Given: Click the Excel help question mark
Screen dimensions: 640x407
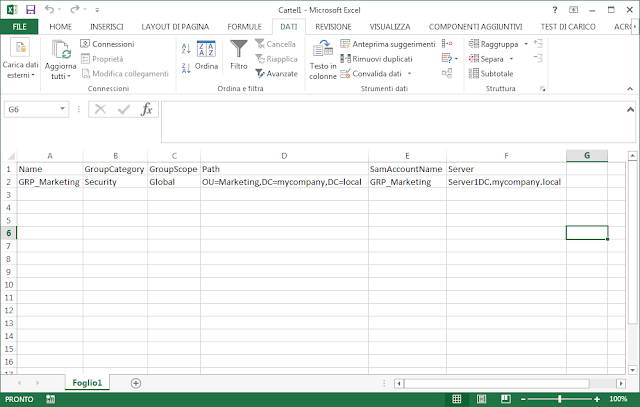Looking at the screenshot, I should point(555,10).
